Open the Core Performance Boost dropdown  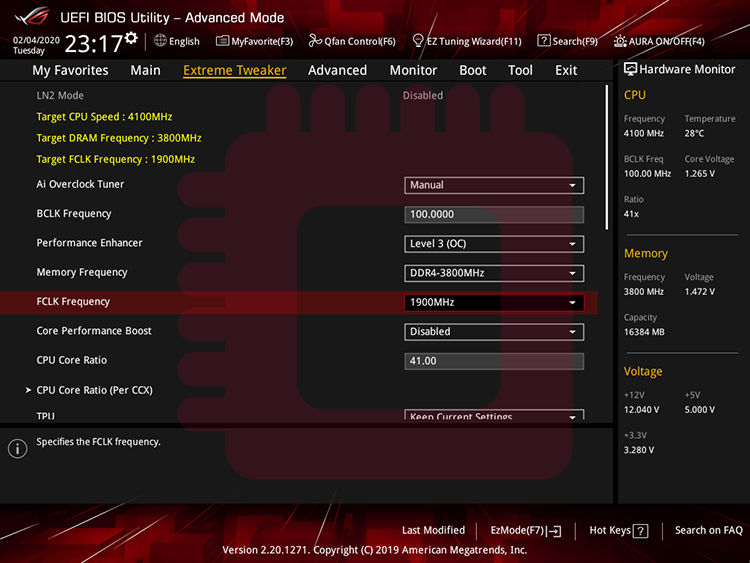pos(494,332)
